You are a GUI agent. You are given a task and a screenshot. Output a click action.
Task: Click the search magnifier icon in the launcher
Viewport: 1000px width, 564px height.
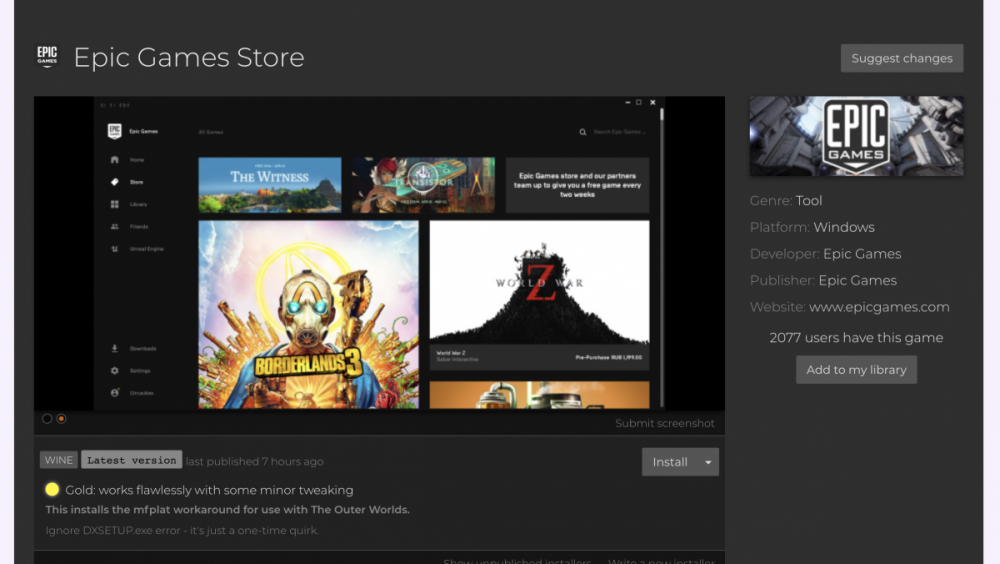tap(583, 132)
